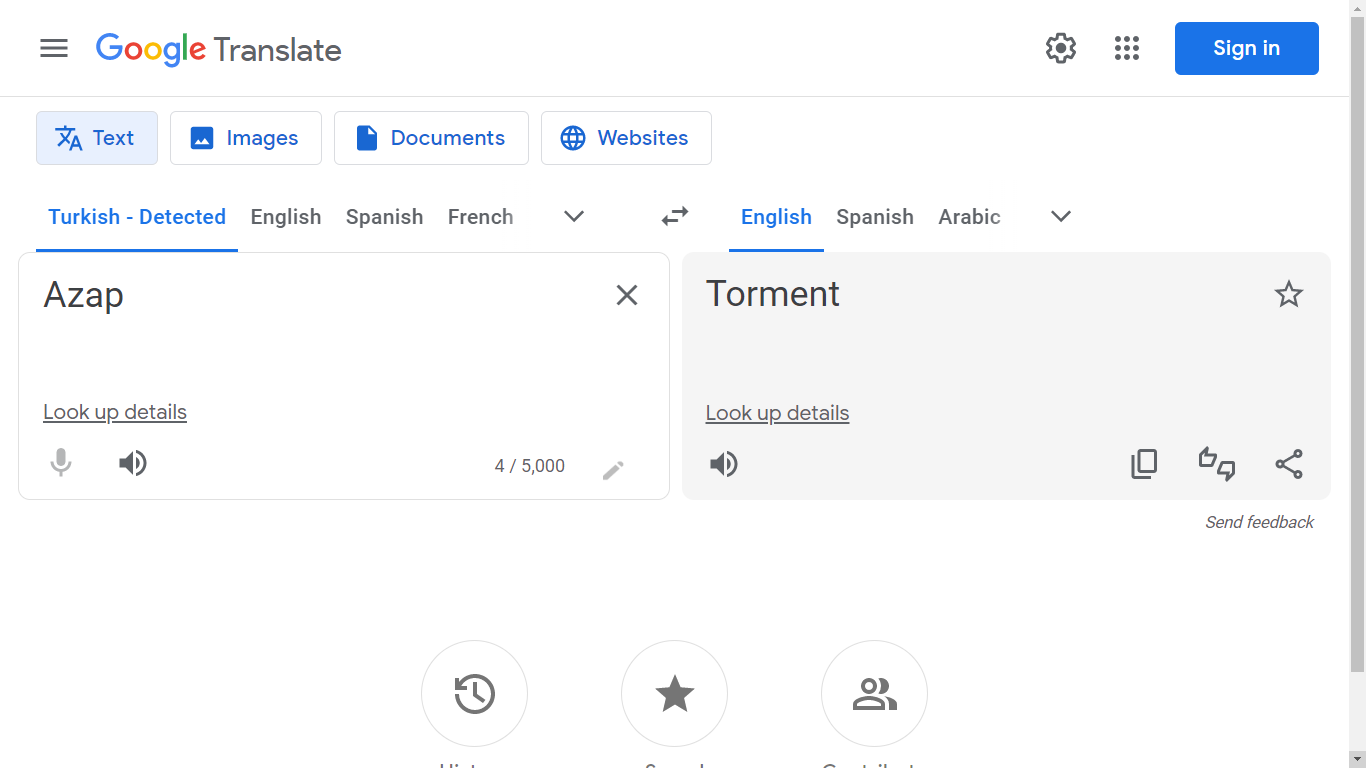Save translation with the star icon

coord(1289,294)
